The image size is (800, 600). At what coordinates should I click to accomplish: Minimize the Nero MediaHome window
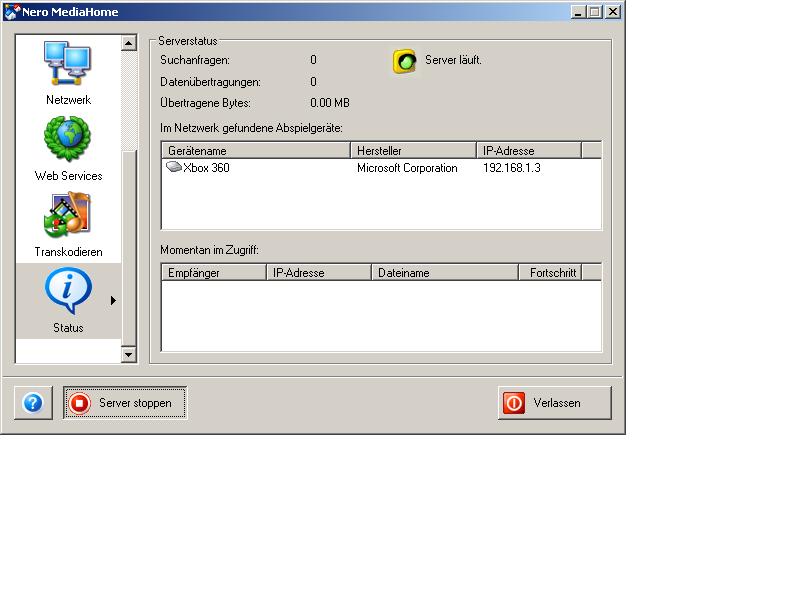pos(578,12)
